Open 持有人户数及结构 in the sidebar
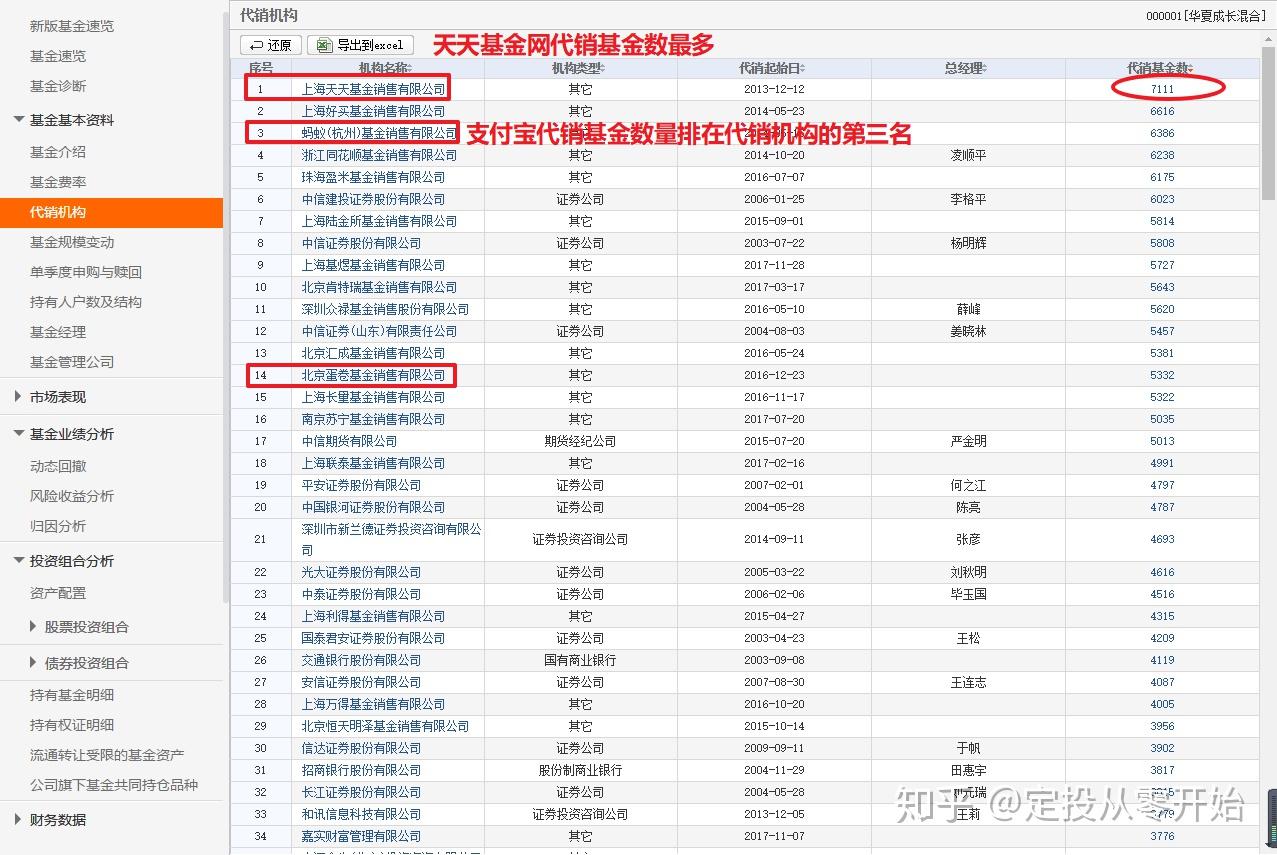The width and height of the screenshot is (1277, 855). pyautogui.click(x=86, y=302)
